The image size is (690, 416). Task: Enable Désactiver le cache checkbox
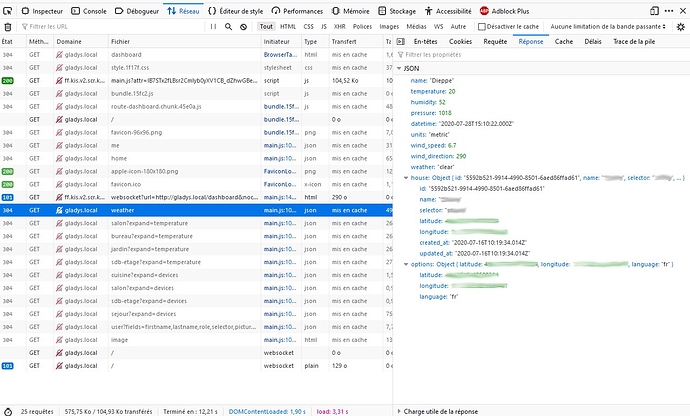481,27
